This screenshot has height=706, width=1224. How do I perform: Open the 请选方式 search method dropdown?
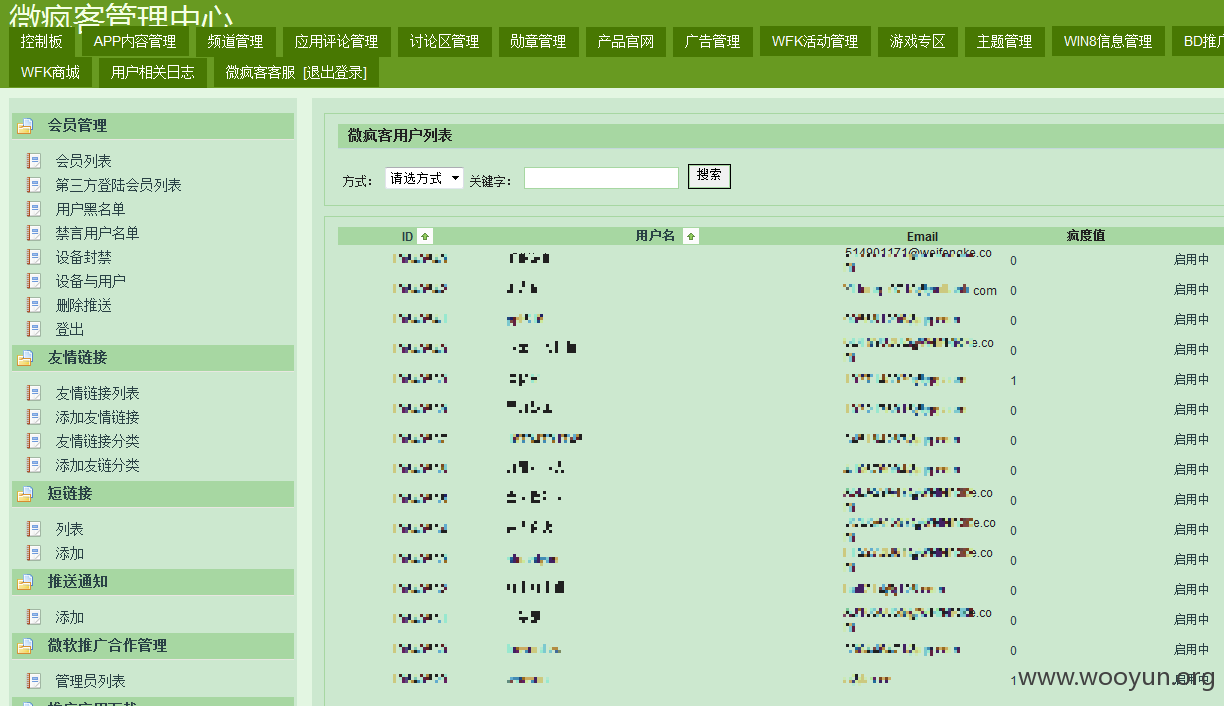[424, 178]
